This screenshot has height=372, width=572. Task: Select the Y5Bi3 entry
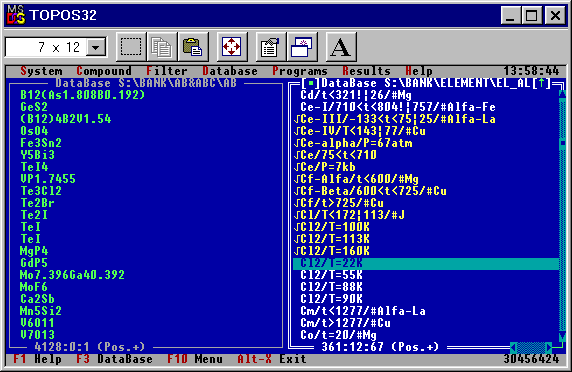click(37, 155)
